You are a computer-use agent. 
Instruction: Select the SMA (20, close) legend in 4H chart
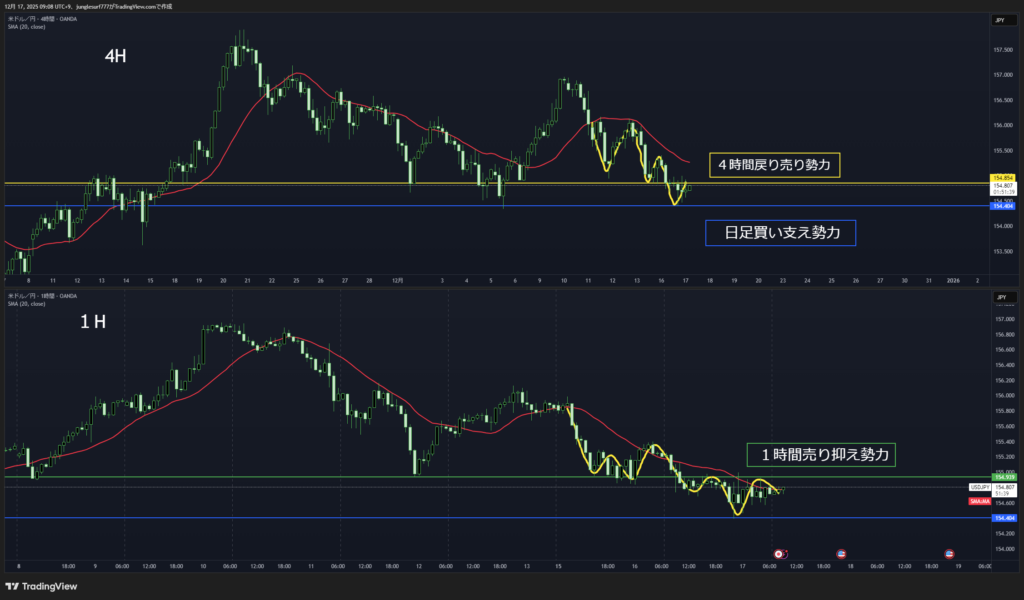(27, 25)
